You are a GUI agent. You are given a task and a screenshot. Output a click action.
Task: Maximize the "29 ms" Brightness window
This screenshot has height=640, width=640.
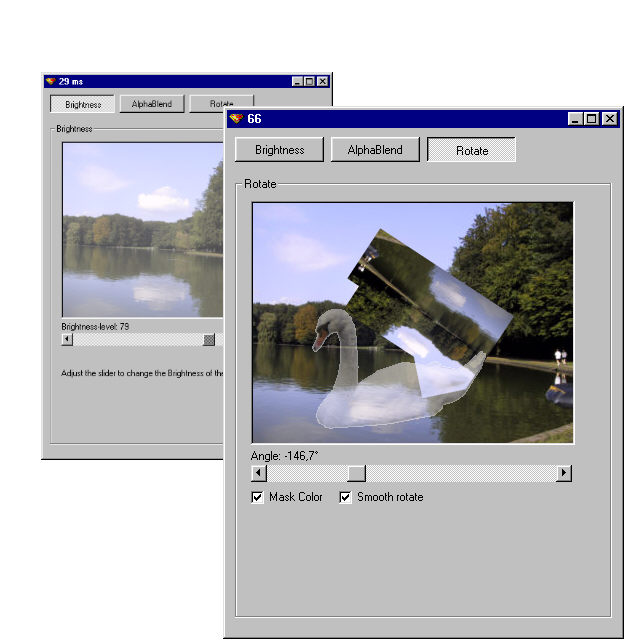309,81
